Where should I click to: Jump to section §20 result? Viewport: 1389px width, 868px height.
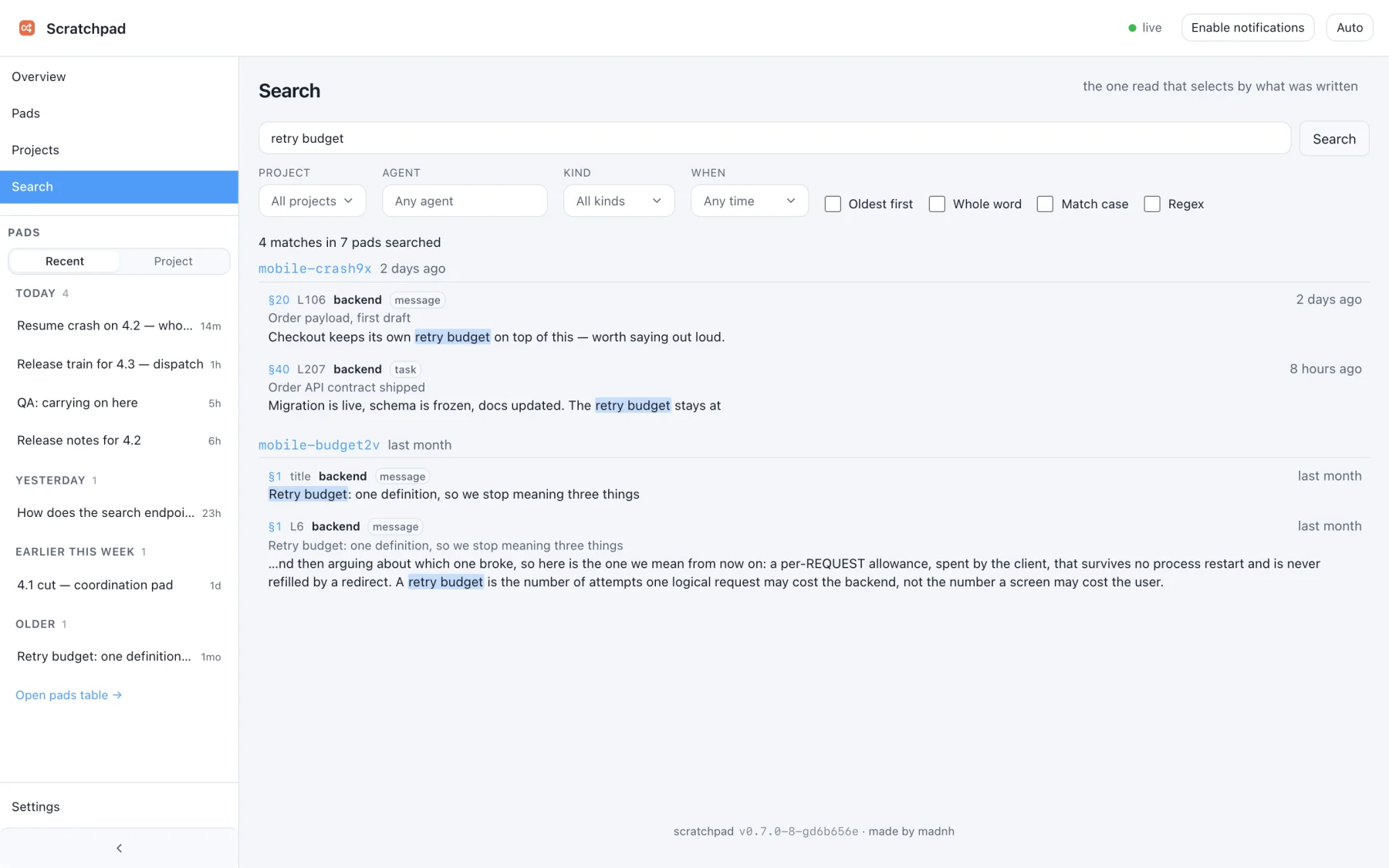(x=279, y=299)
